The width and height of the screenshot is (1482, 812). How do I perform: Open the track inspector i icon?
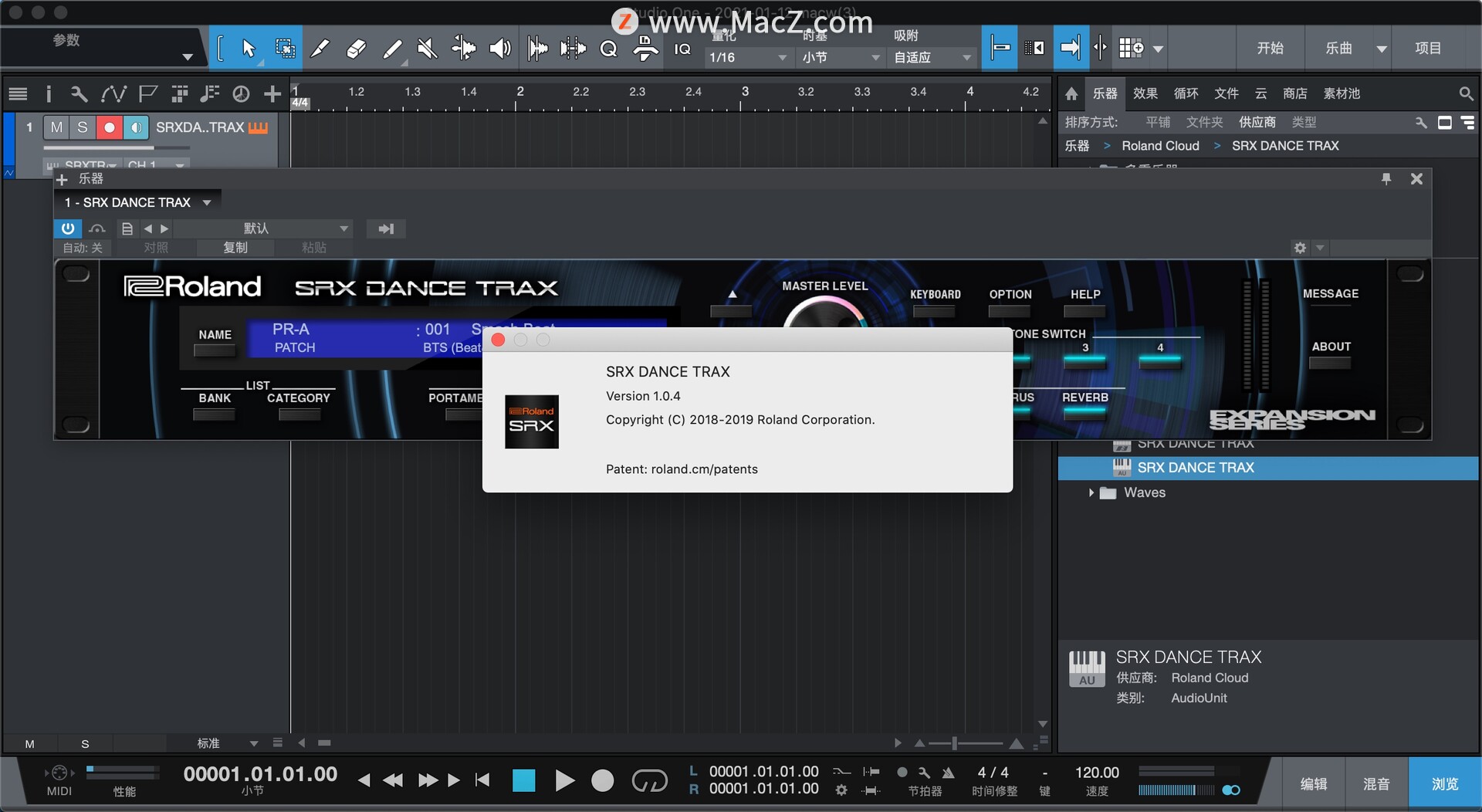(49, 94)
